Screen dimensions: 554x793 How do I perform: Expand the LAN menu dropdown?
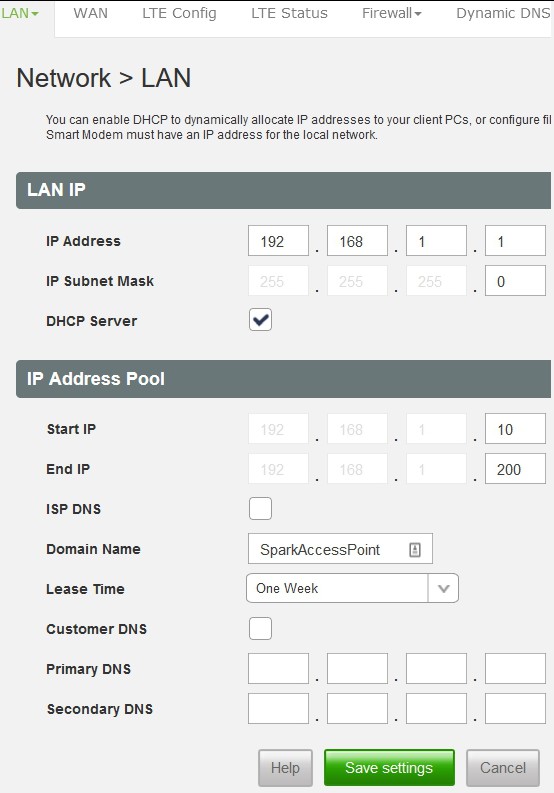[20, 13]
